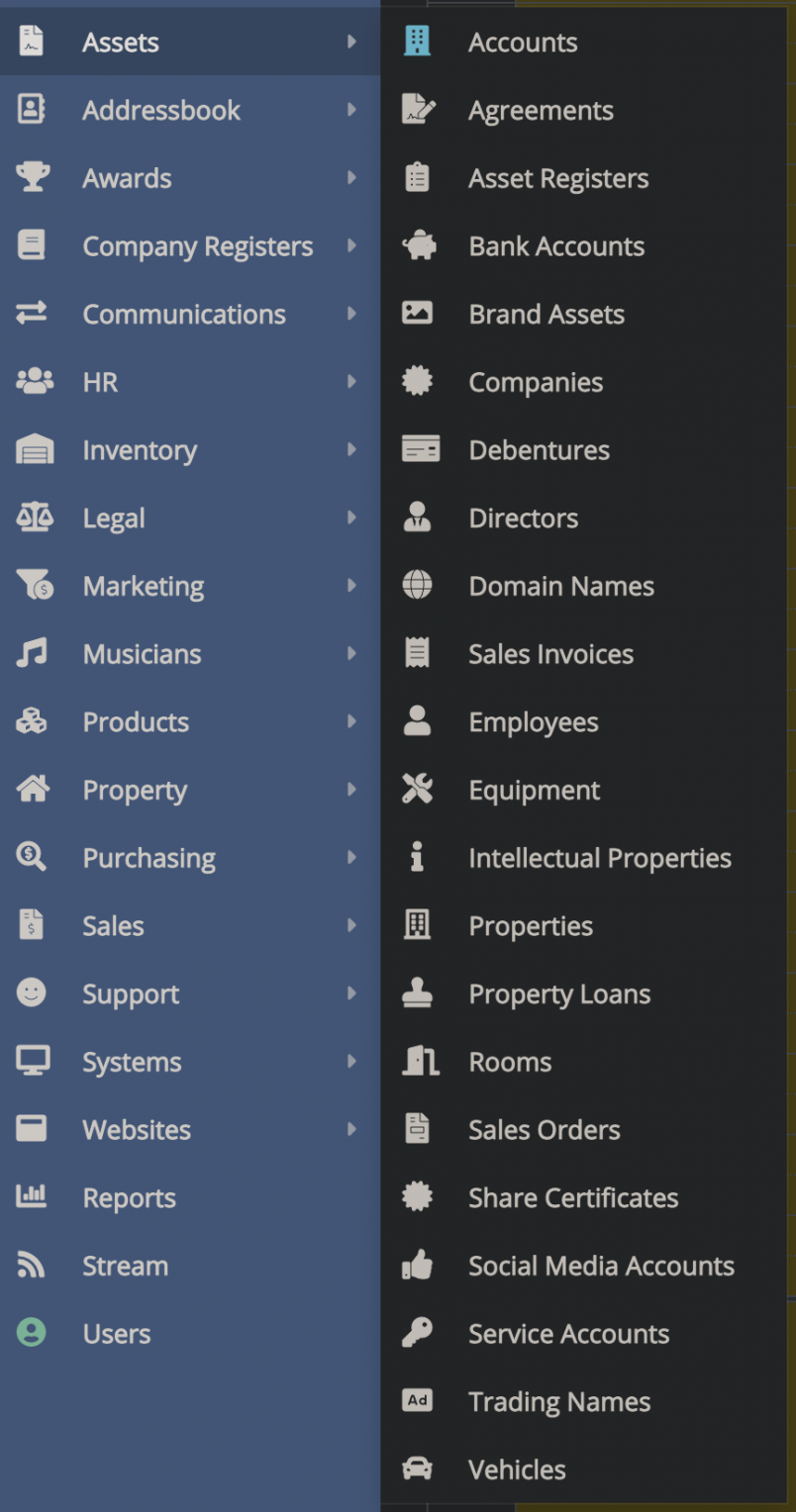Open the Share Certificates link
Image resolution: width=796 pixels, height=1512 pixels.
click(573, 1198)
